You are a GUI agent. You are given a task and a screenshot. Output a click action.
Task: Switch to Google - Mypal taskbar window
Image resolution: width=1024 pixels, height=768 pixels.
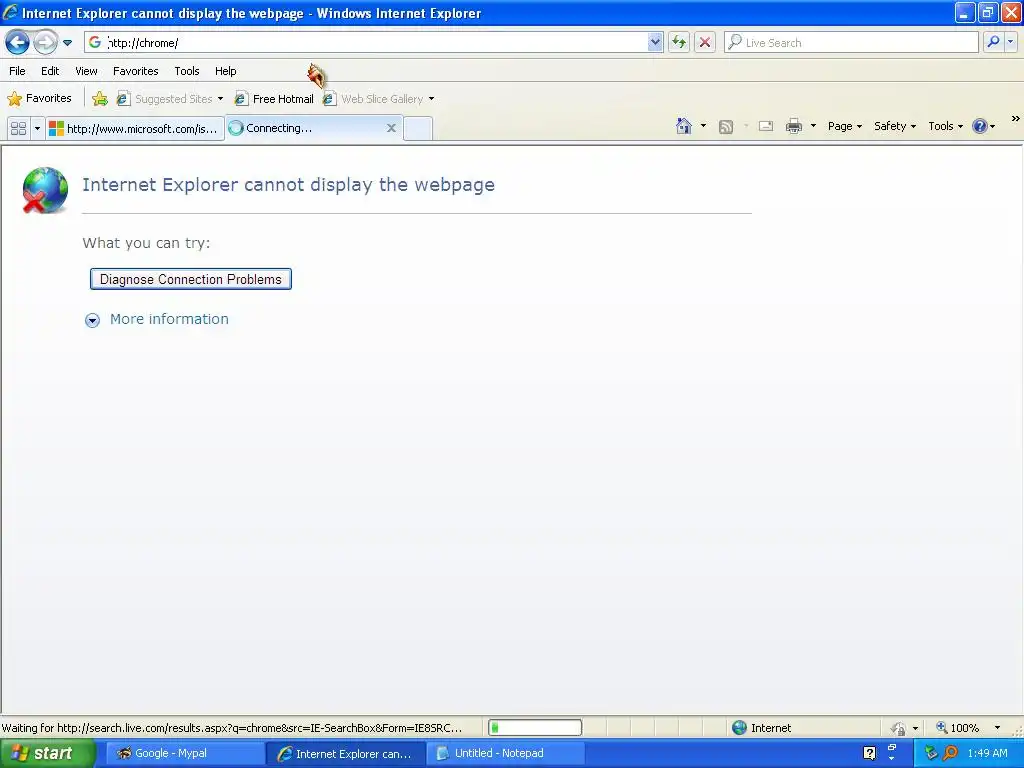click(184, 753)
